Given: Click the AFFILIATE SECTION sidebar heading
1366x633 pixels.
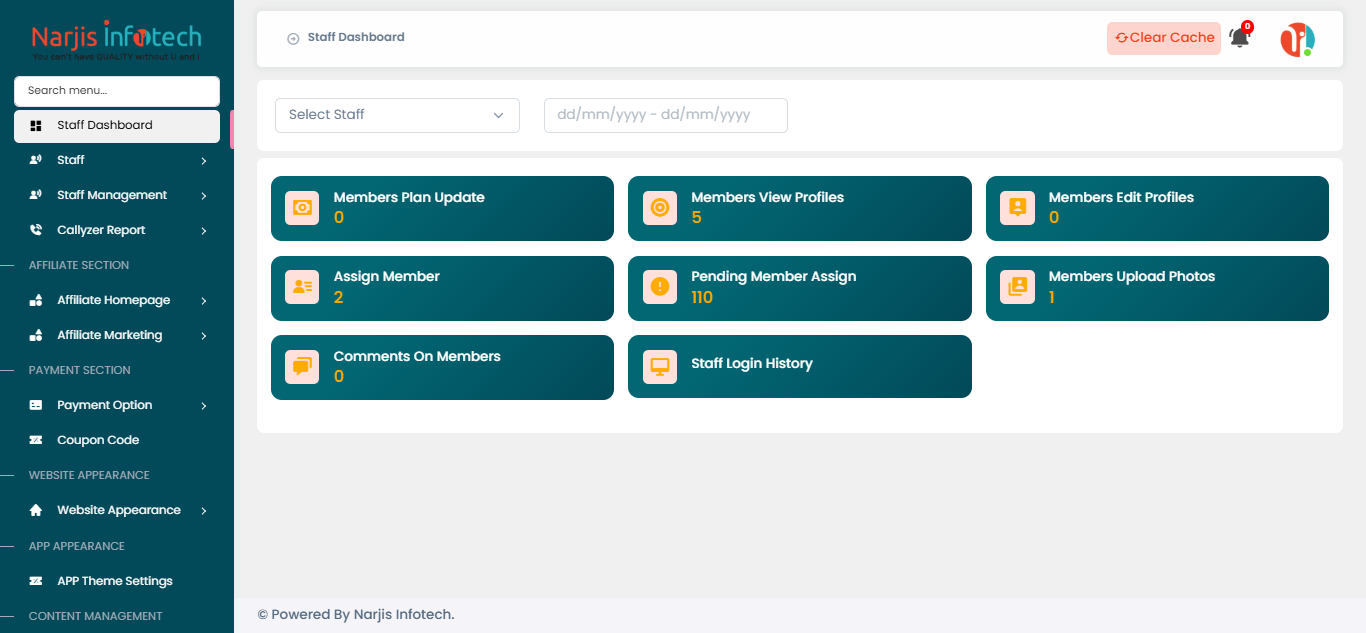Looking at the screenshot, I should click(79, 265).
